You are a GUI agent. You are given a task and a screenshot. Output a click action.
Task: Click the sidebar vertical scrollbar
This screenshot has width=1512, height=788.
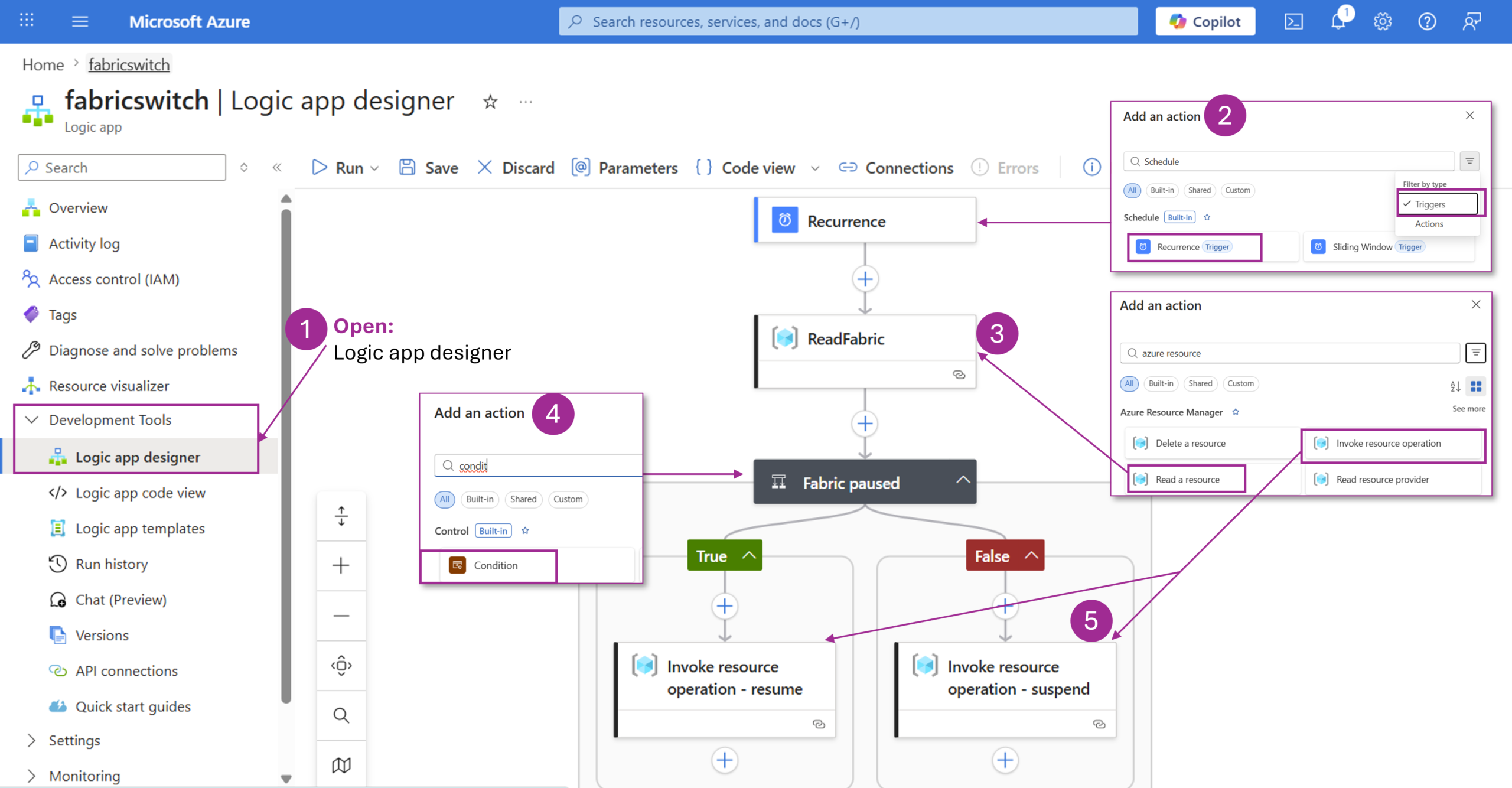[x=286, y=455]
